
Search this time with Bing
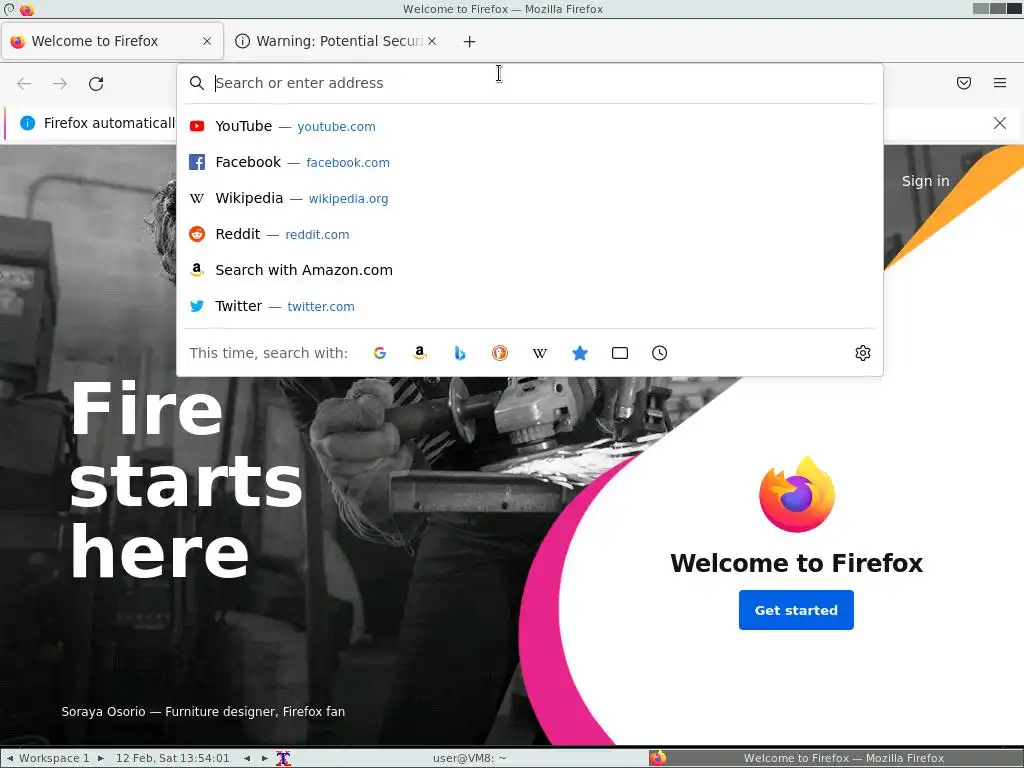pos(460,353)
